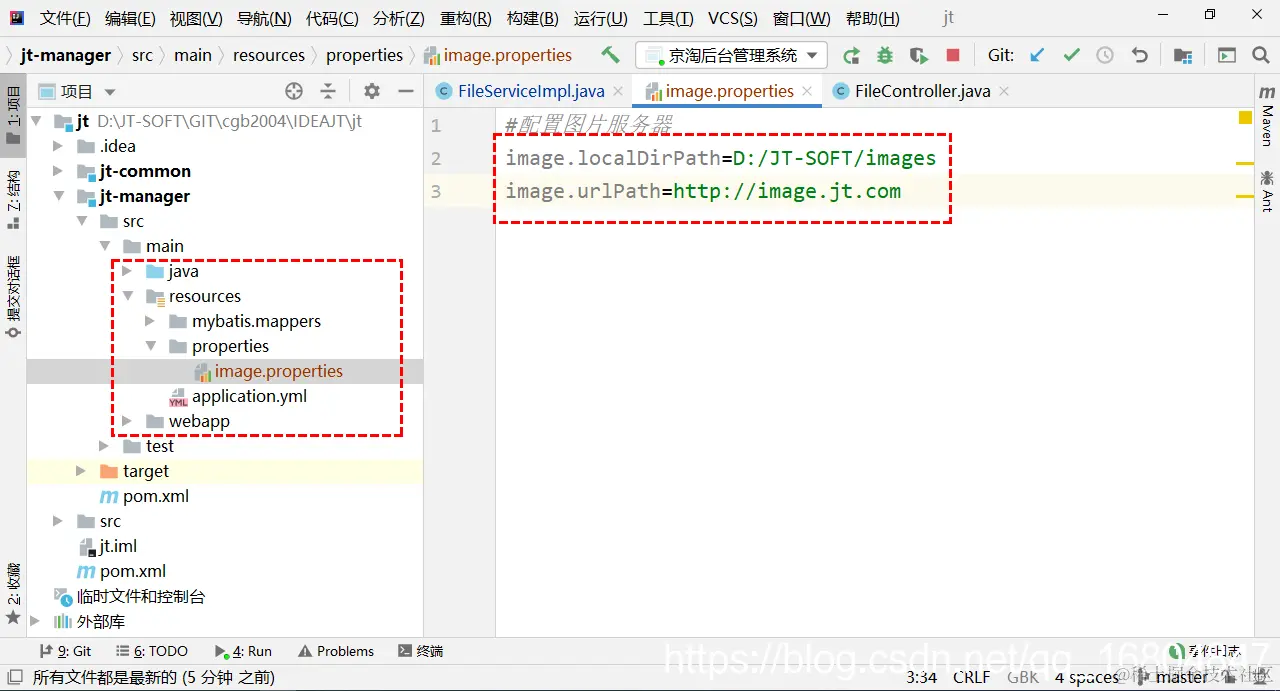1280x691 pixels.
Task: Open cursor position 3:34 go-to-line
Action: (x=921, y=677)
